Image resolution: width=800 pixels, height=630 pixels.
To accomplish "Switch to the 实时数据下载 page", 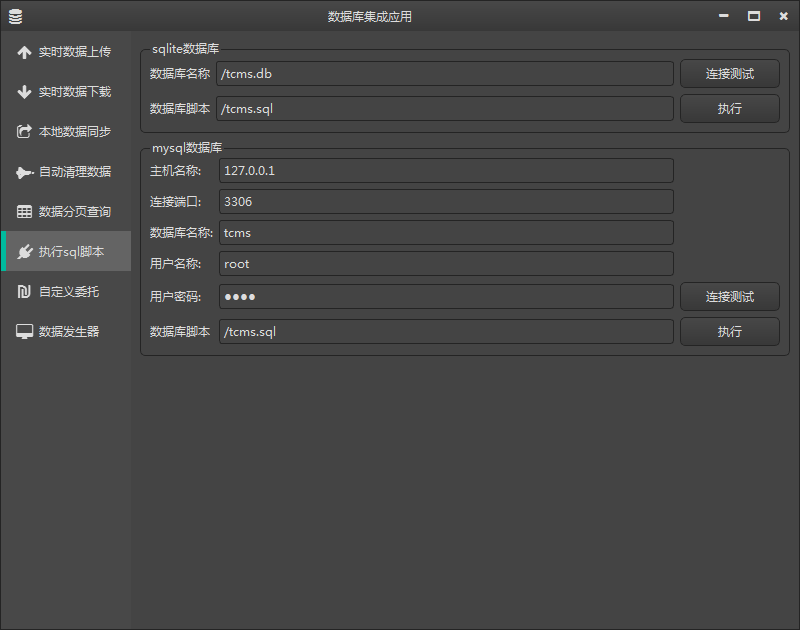I will tap(66, 92).
